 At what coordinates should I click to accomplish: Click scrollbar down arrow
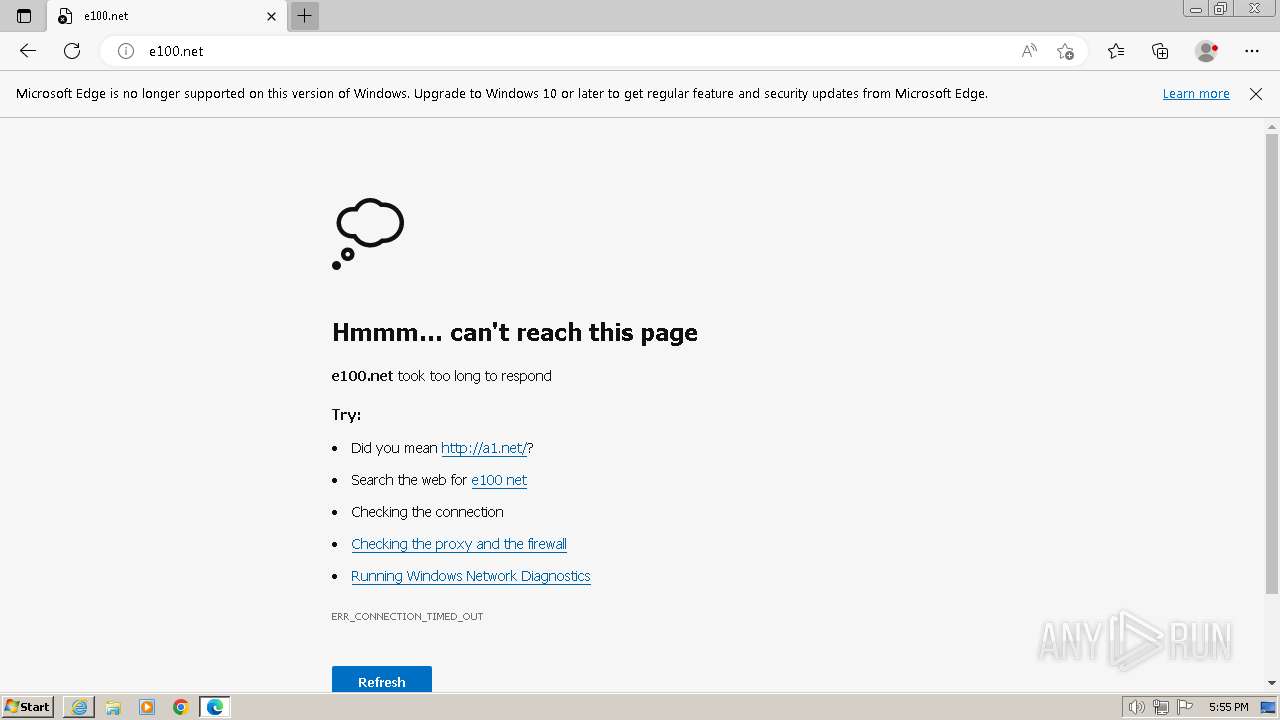pyautogui.click(x=1272, y=683)
